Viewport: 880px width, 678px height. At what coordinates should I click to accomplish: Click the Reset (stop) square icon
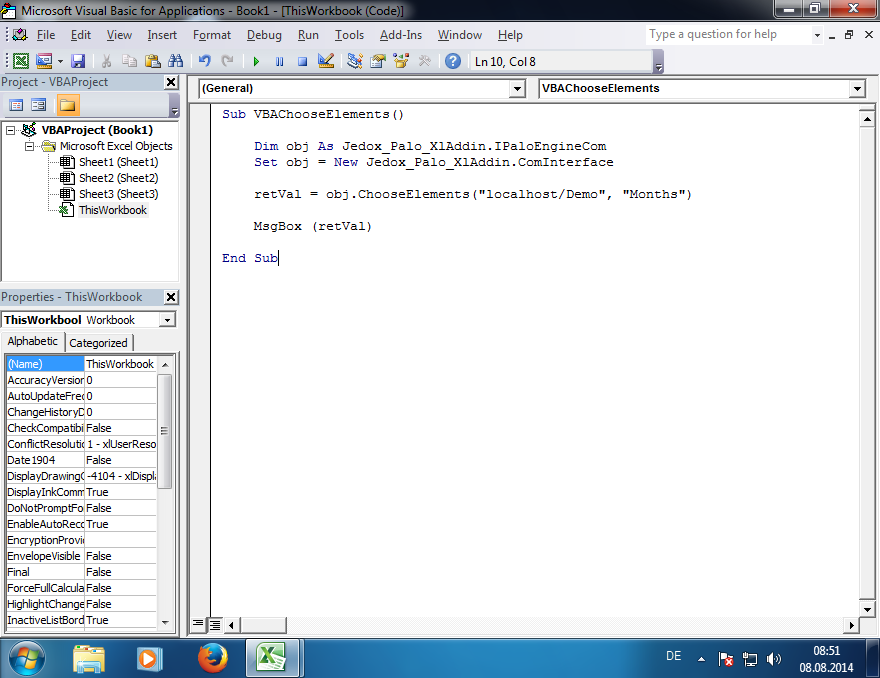click(x=302, y=62)
